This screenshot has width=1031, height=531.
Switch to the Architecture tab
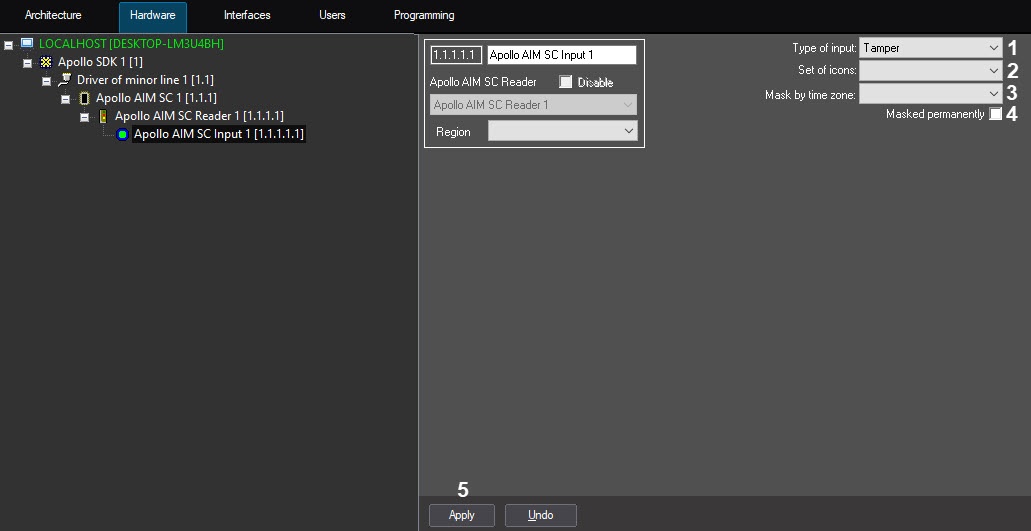pos(53,15)
